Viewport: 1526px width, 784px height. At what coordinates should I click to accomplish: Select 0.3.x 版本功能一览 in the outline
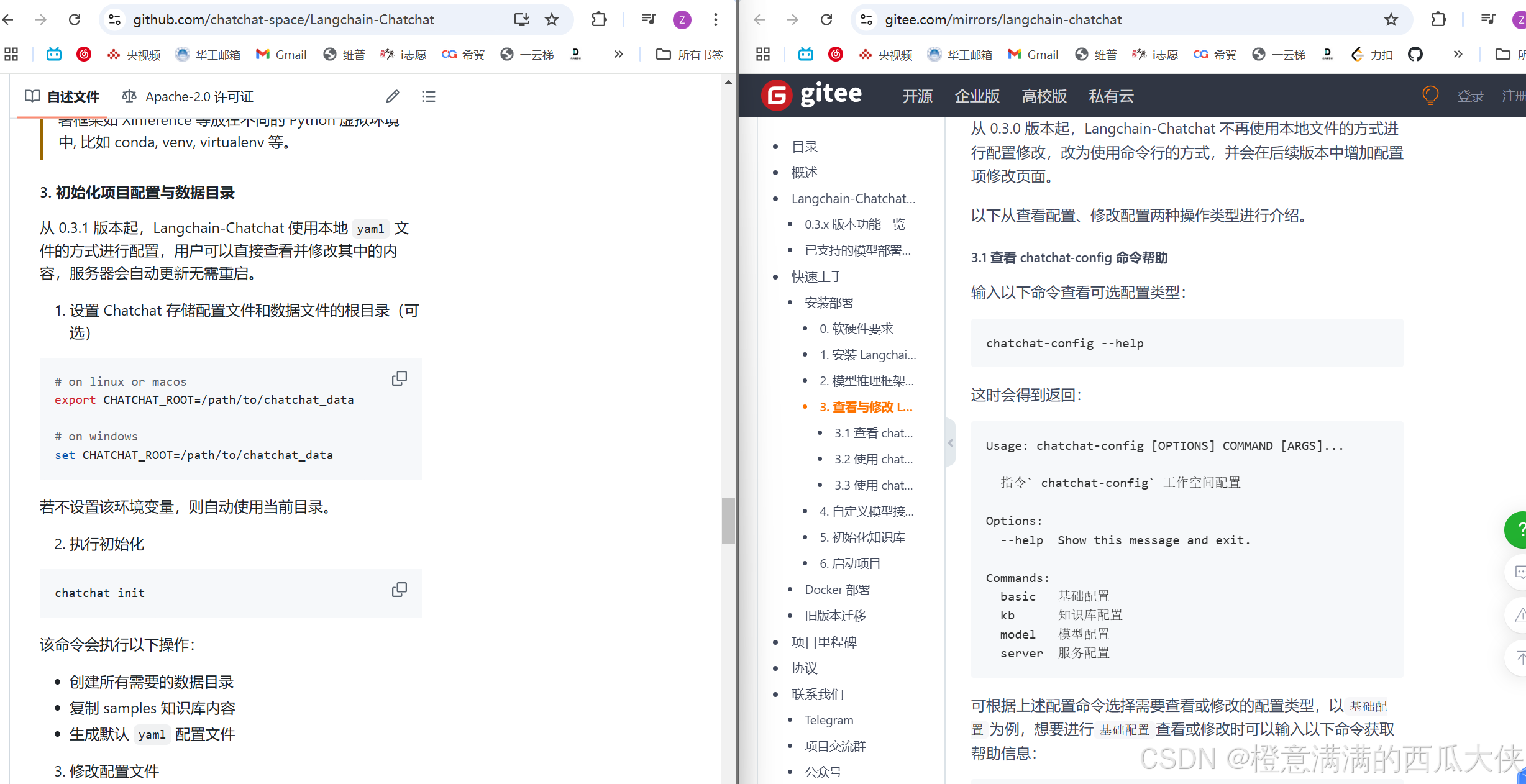(x=855, y=224)
